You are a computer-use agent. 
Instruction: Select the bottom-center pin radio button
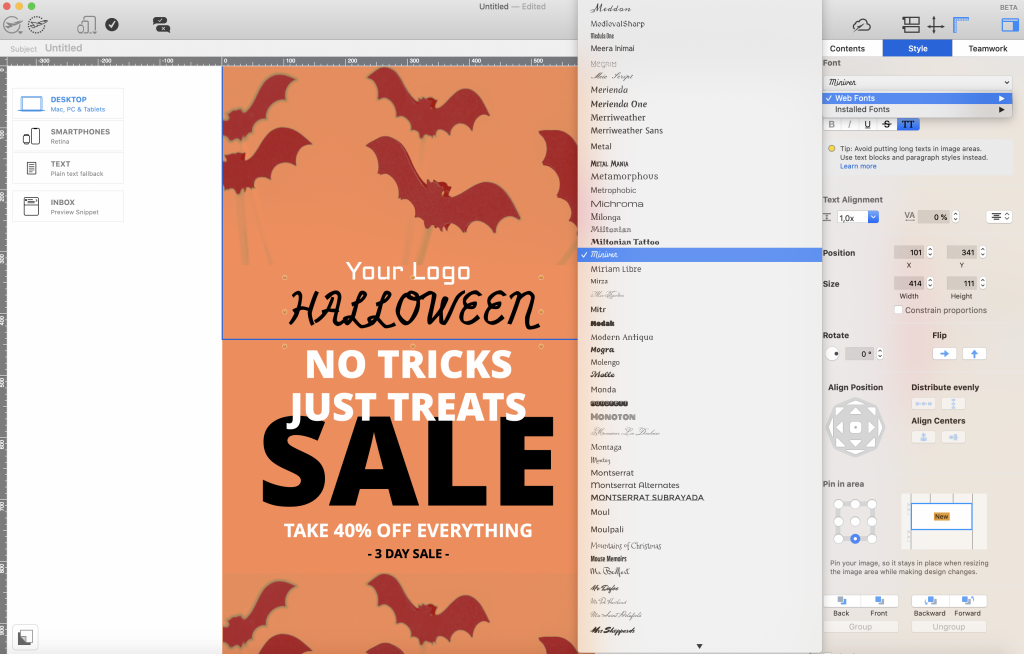click(x=855, y=539)
